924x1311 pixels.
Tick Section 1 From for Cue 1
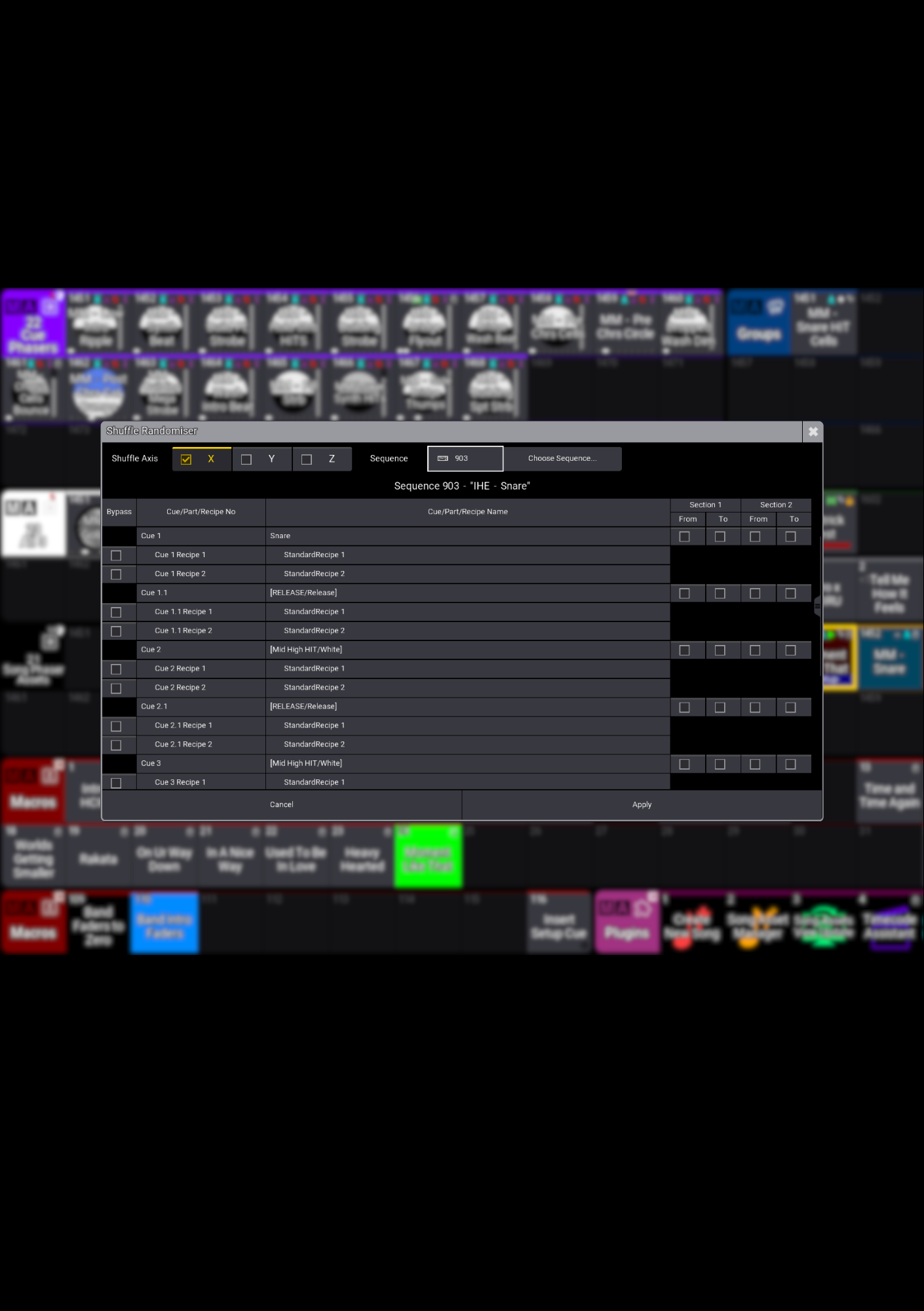(x=685, y=537)
